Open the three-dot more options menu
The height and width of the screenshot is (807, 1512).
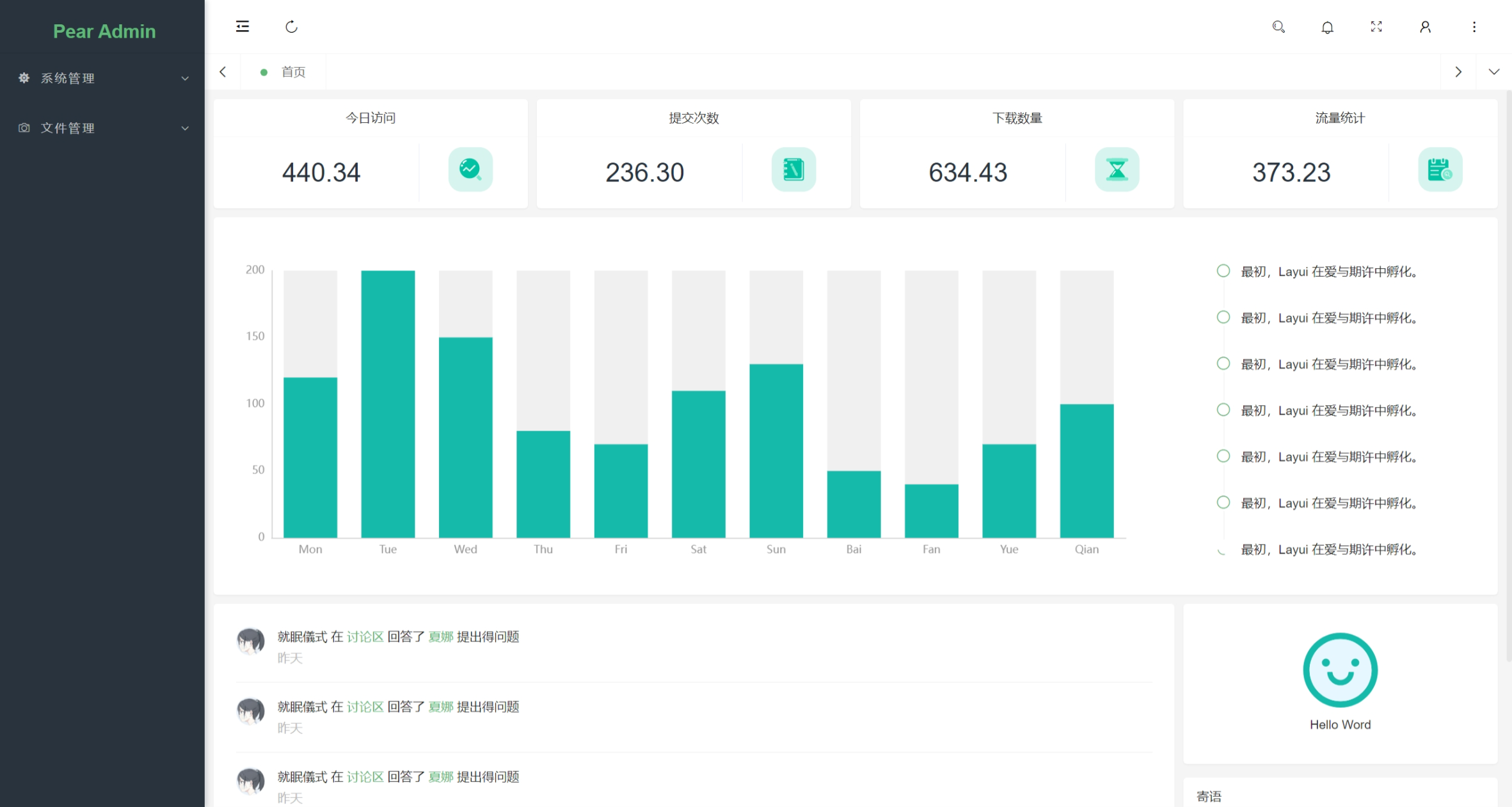point(1474,27)
